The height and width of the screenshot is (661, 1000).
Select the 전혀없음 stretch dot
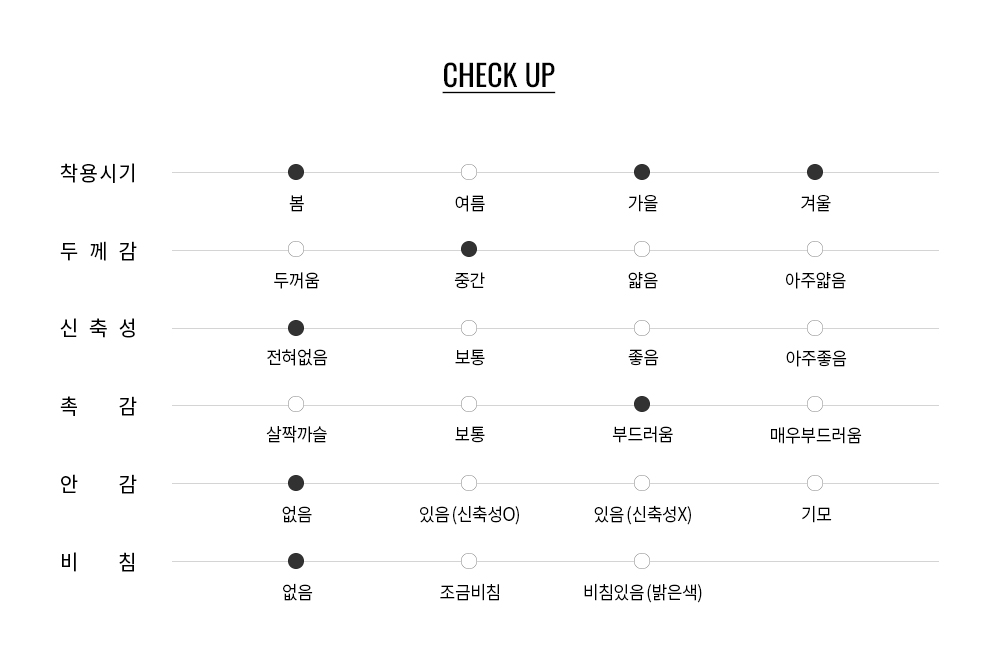click(x=296, y=328)
